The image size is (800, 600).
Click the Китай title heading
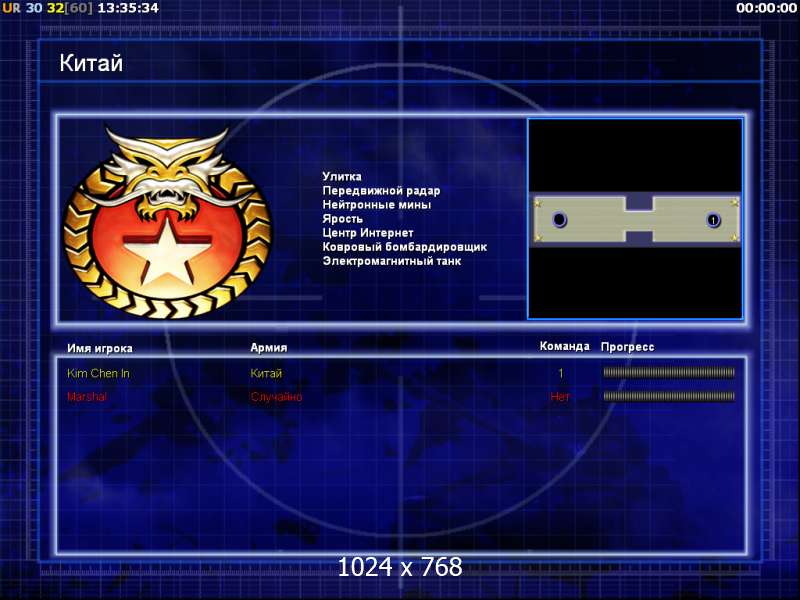coord(91,63)
